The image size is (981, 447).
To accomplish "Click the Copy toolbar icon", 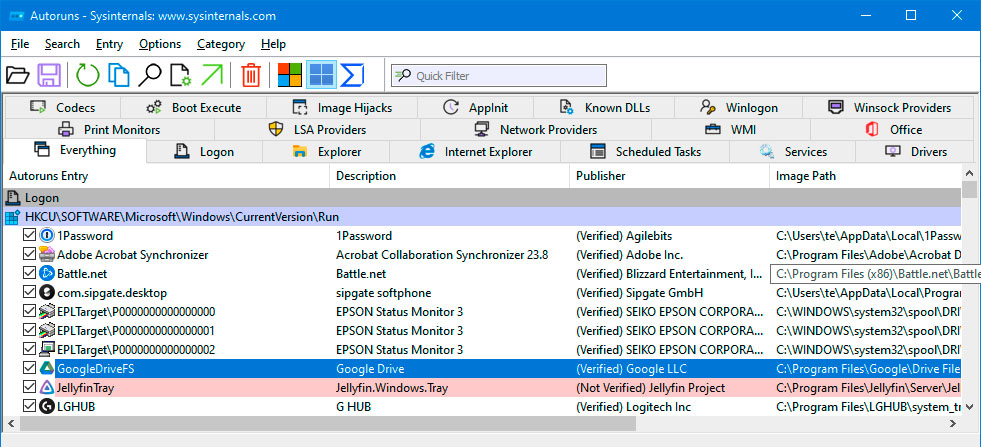I will pyautogui.click(x=118, y=75).
